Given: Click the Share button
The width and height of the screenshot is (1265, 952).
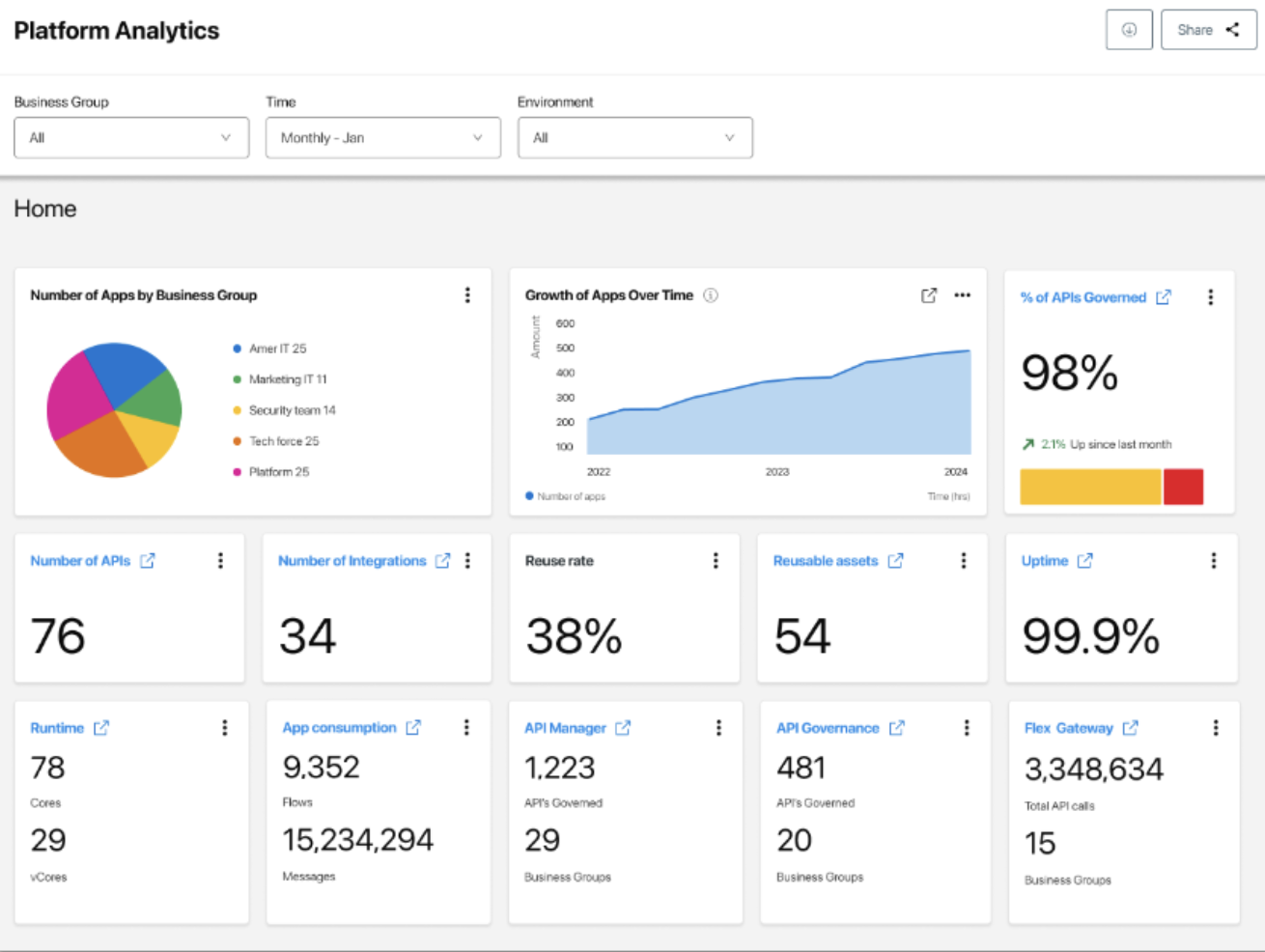Looking at the screenshot, I should tap(1209, 30).
